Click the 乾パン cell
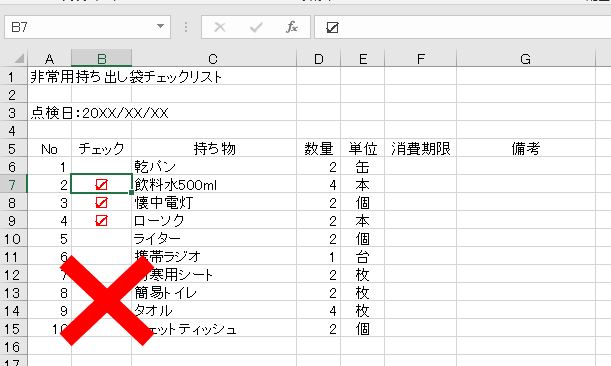 (x=214, y=167)
